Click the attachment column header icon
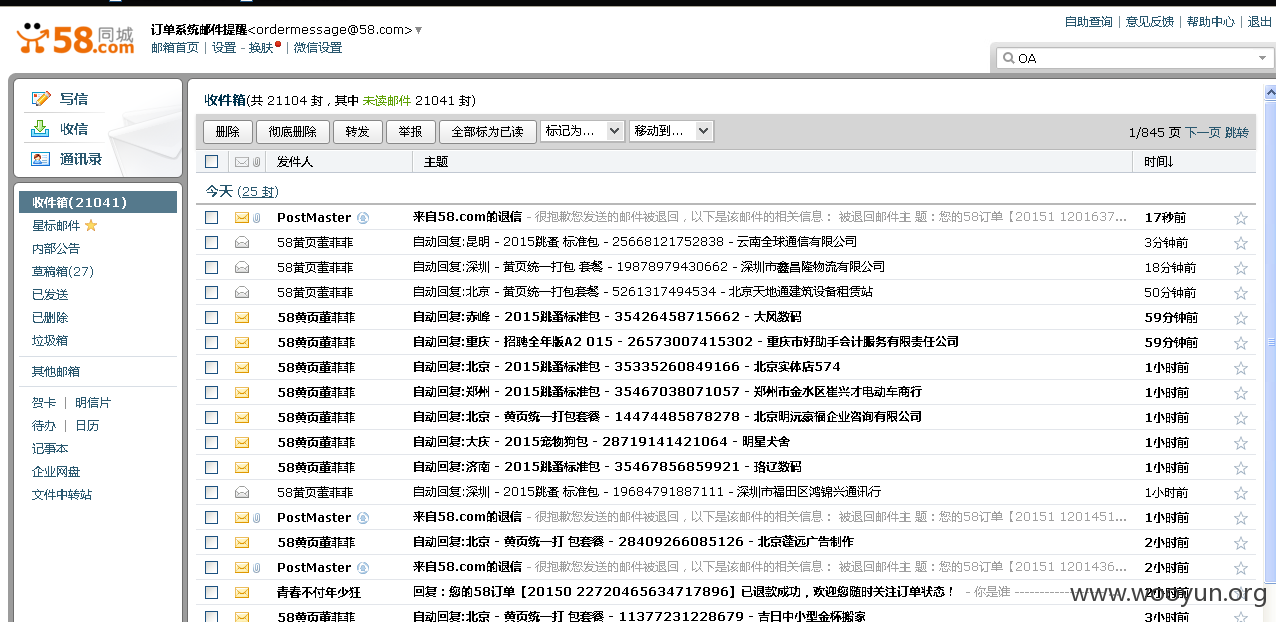The height and width of the screenshot is (622, 1276). click(256, 162)
